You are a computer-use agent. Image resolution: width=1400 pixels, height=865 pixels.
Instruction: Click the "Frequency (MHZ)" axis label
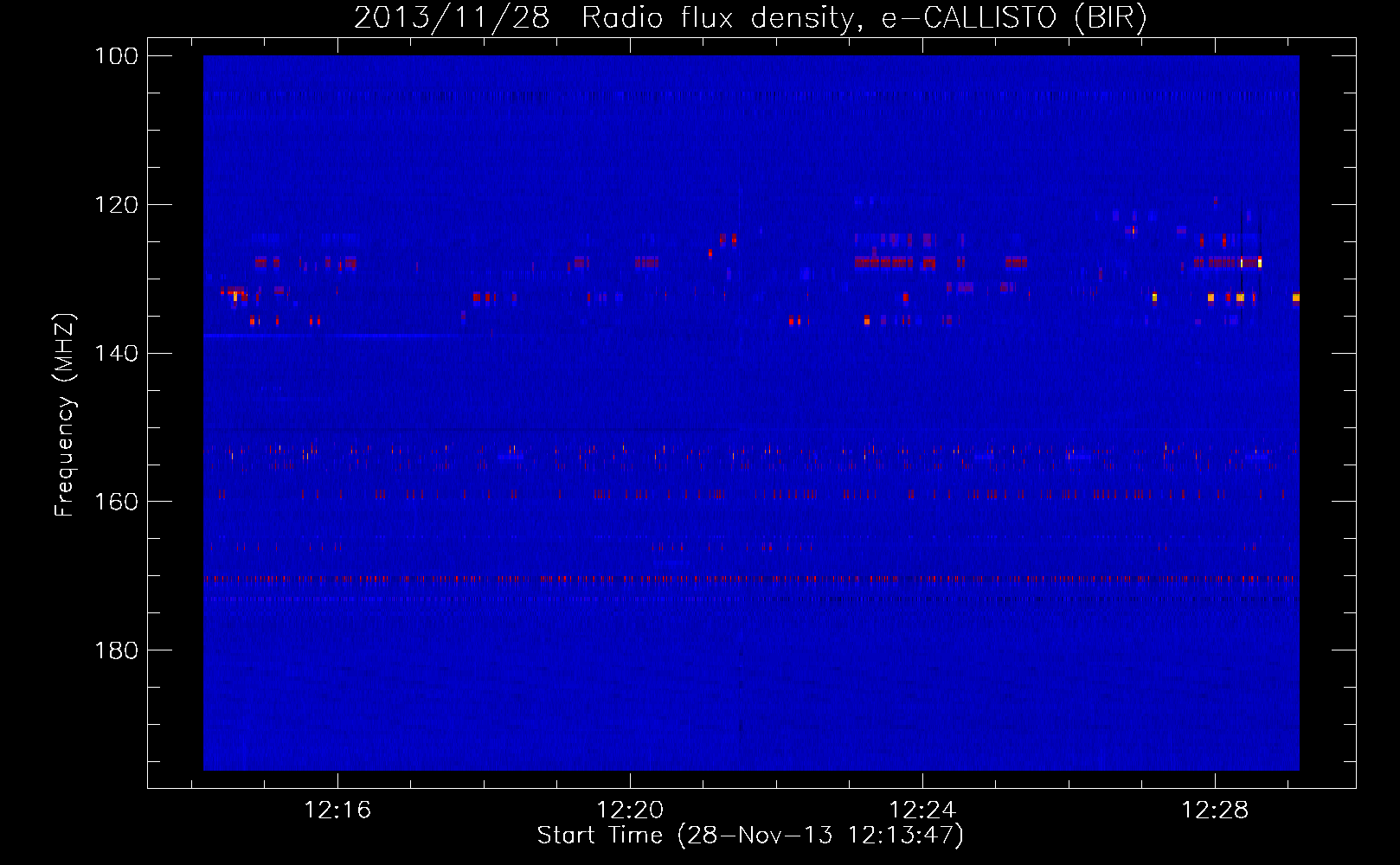[65, 414]
